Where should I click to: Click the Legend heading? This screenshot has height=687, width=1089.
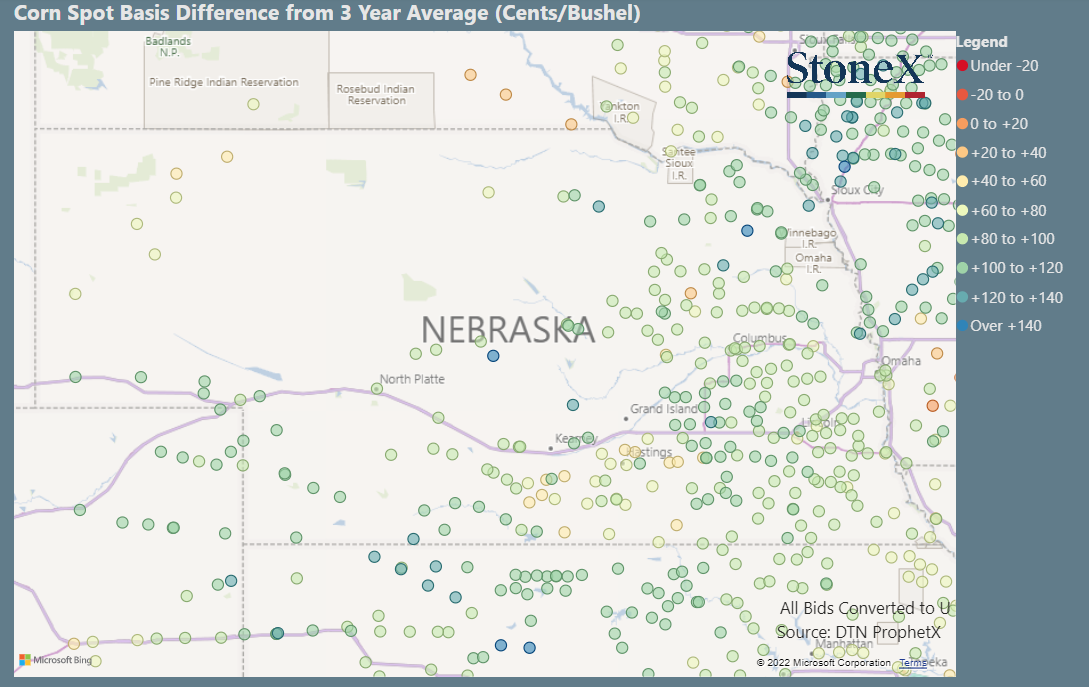coord(981,42)
